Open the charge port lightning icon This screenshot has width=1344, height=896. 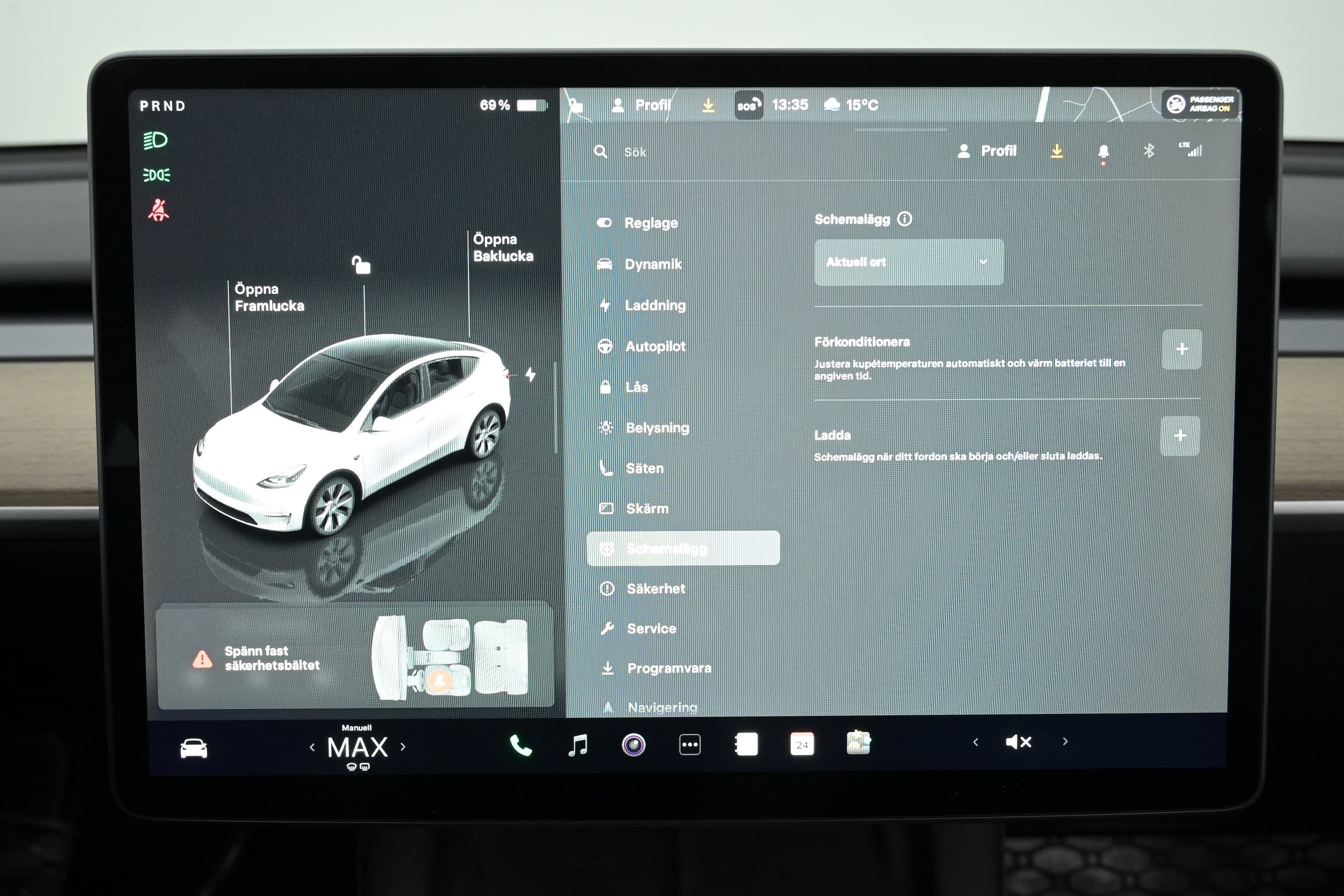click(530, 375)
